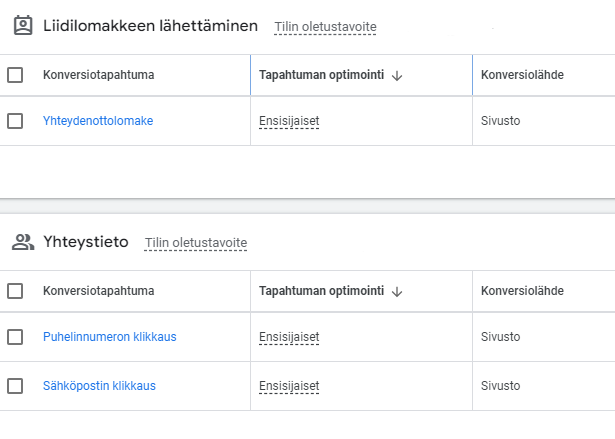Open Ensisijaiset setting for Yhteydenottolomake
Screen dimensions: 615x439
click(x=289, y=121)
